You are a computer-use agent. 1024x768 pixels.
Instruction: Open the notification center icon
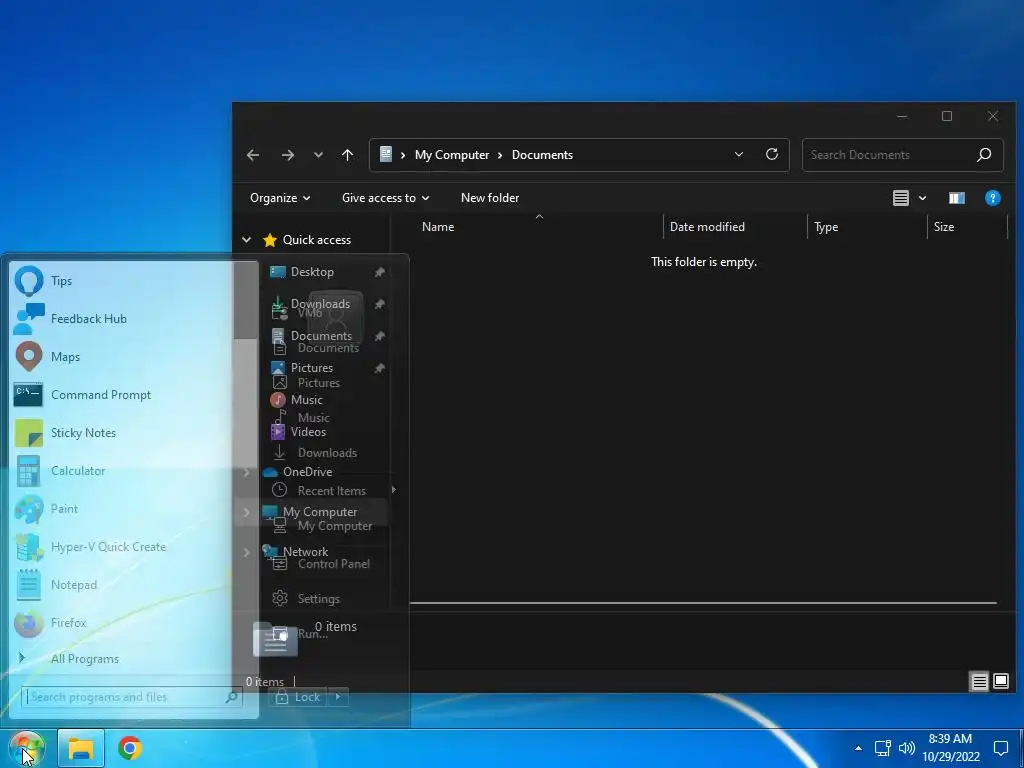(x=1000, y=748)
